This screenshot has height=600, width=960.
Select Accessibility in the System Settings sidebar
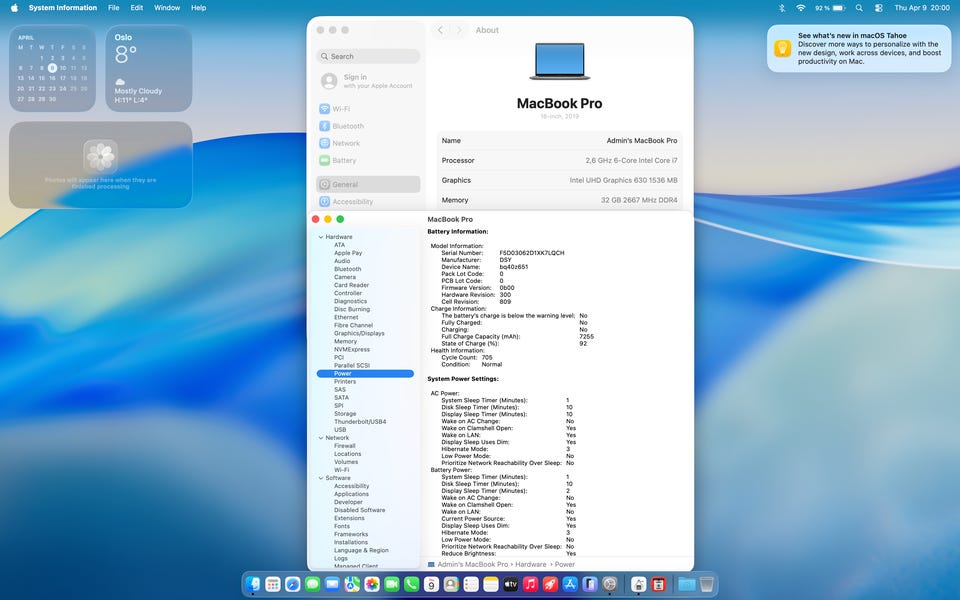(368, 201)
